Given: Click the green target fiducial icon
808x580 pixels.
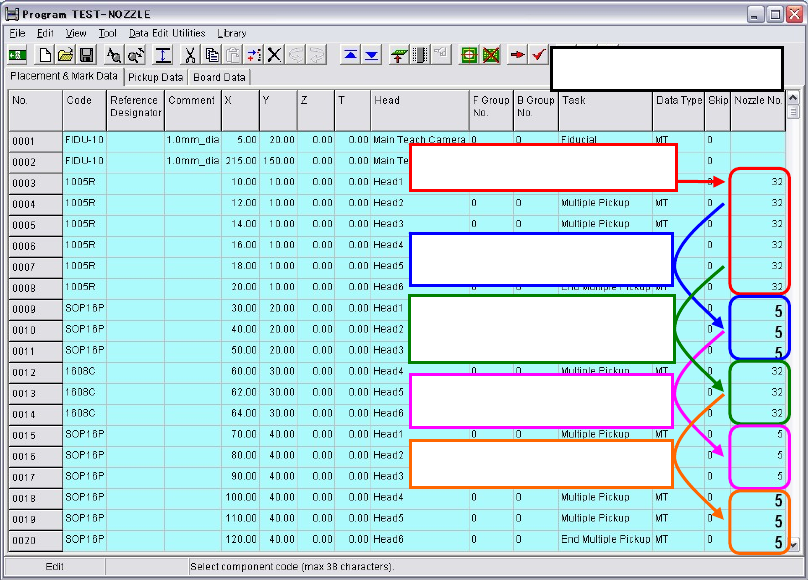Looking at the screenshot, I should [469, 55].
